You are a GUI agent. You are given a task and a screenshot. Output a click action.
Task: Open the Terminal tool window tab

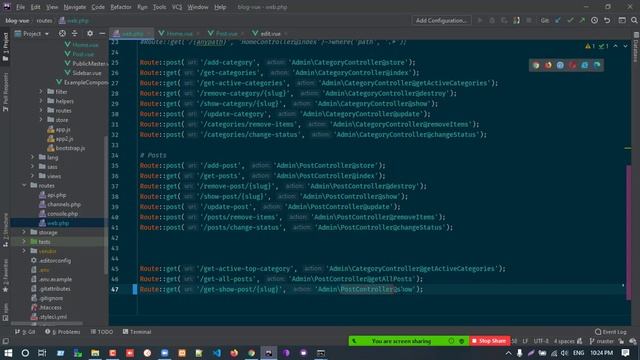coord(137,332)
